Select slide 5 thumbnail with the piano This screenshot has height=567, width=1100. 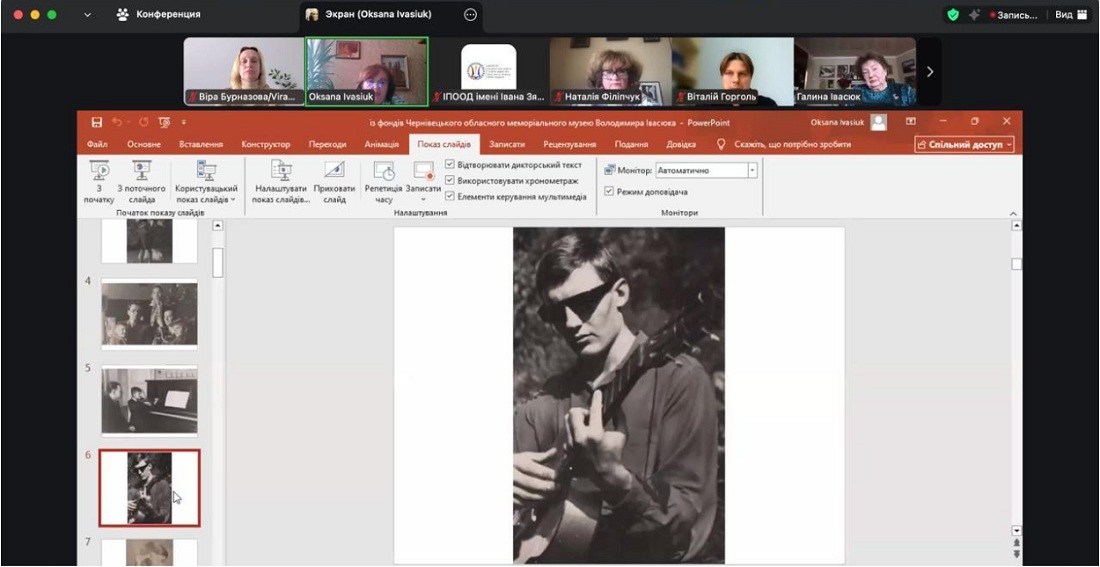click(x=149, y=401)
